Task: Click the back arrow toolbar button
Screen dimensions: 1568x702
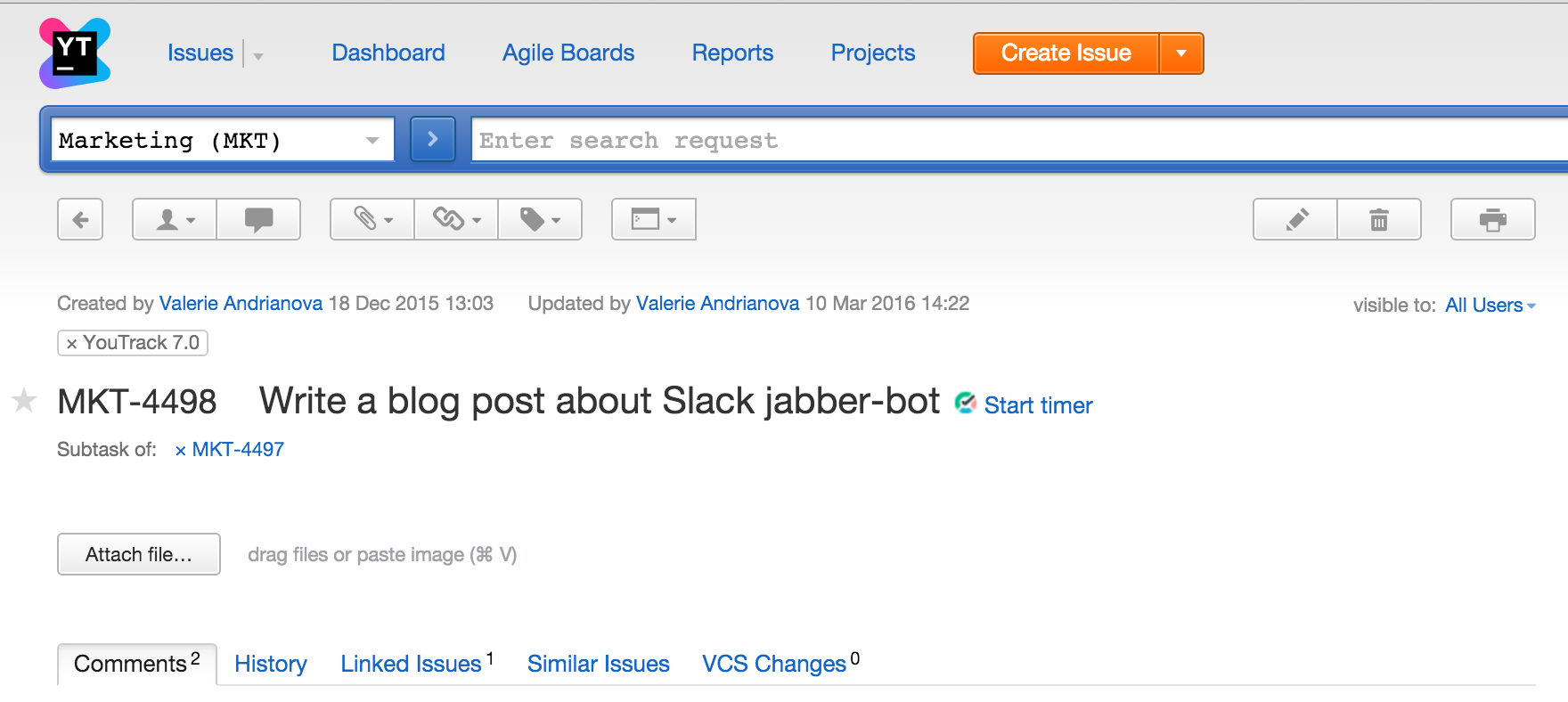Action: click(x=80, y=219)
